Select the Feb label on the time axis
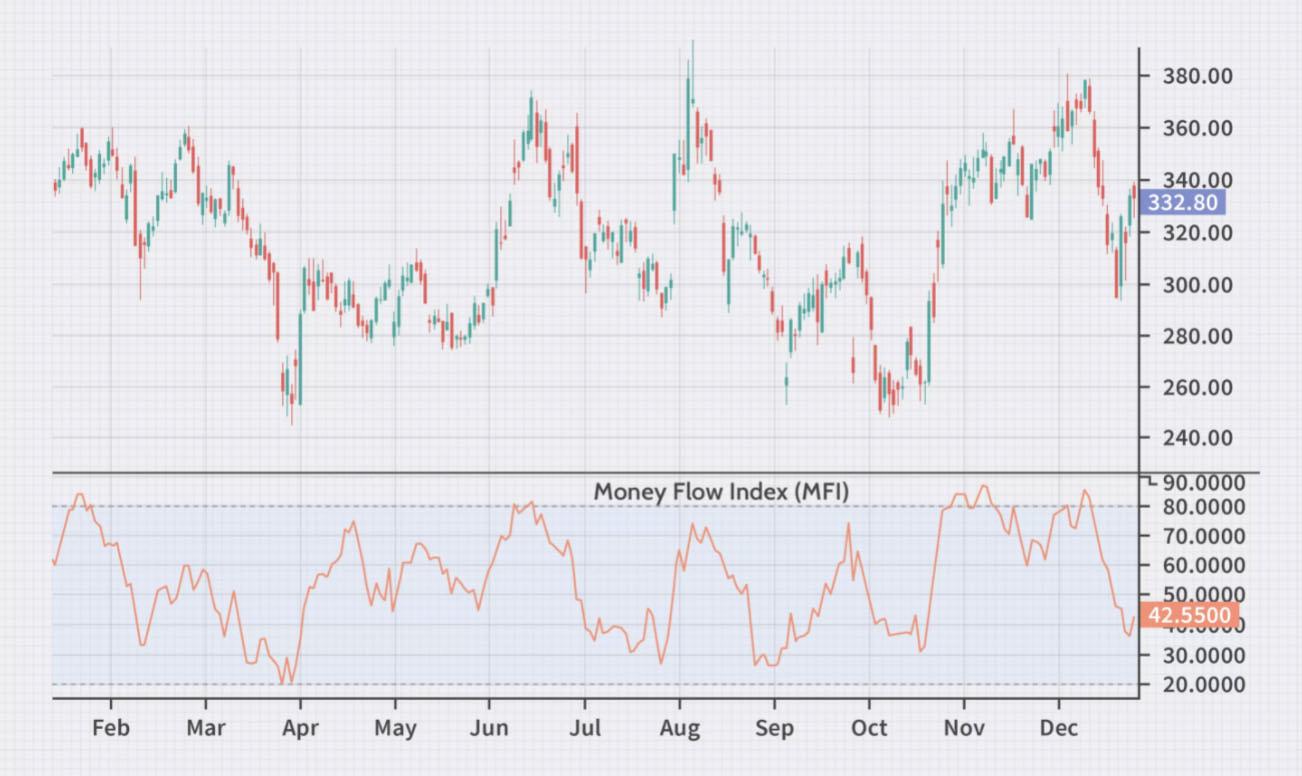This screenshot has height=776, width=1302. coord(111,728)
